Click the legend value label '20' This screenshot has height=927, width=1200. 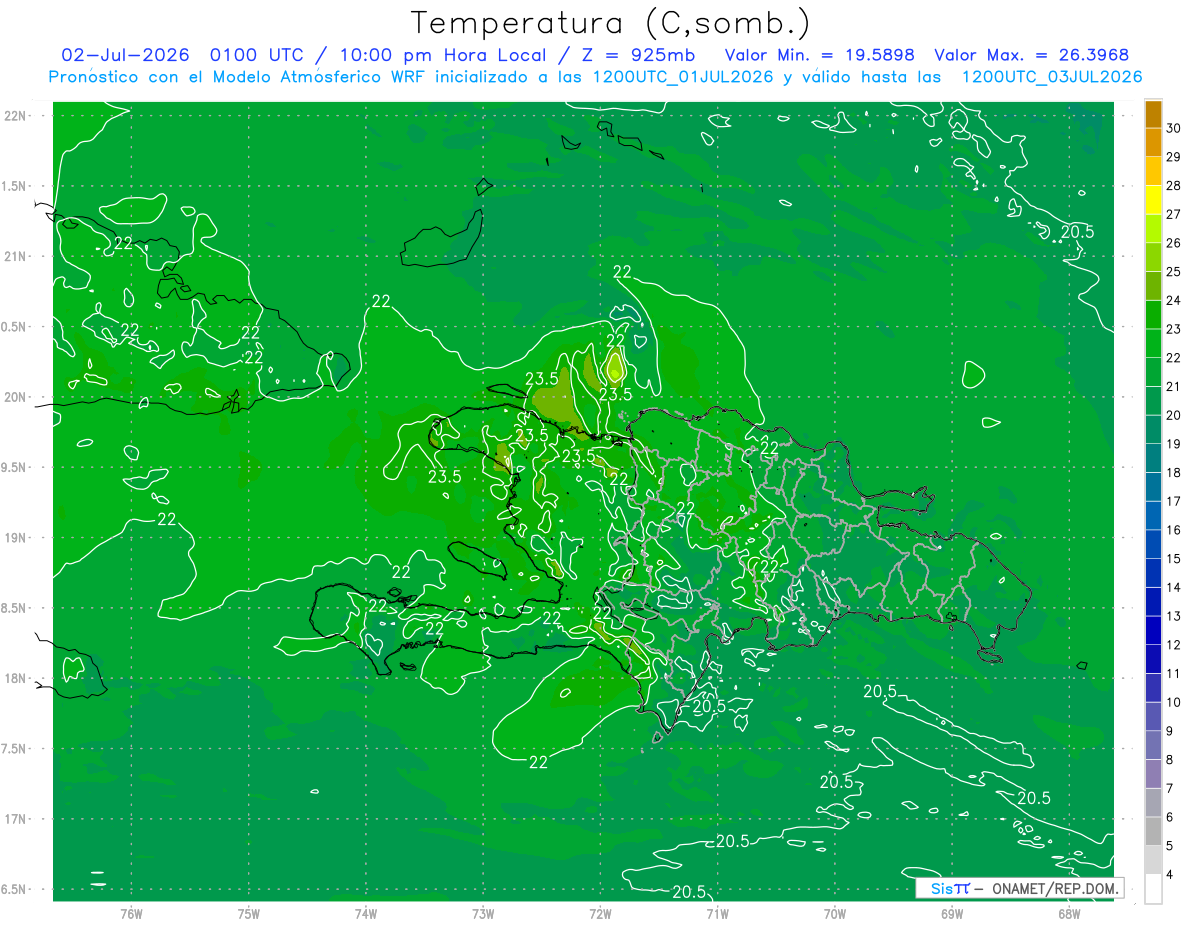pyautogui.click(x=1174, y=415)
